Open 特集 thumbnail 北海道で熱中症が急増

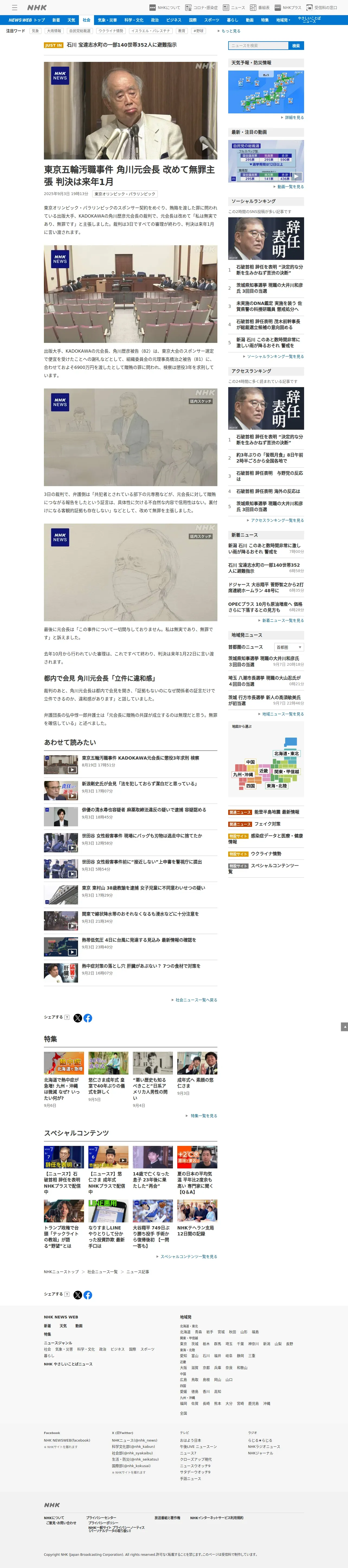(x=64, y=1063)
